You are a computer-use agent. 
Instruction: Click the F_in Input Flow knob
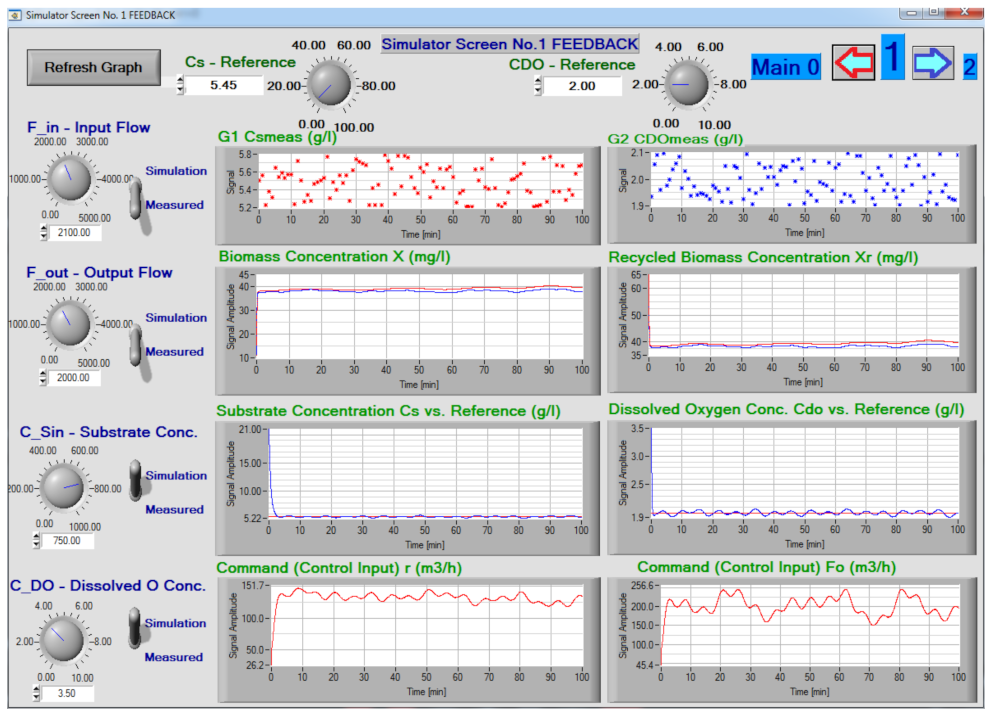(x=68, y=178)
